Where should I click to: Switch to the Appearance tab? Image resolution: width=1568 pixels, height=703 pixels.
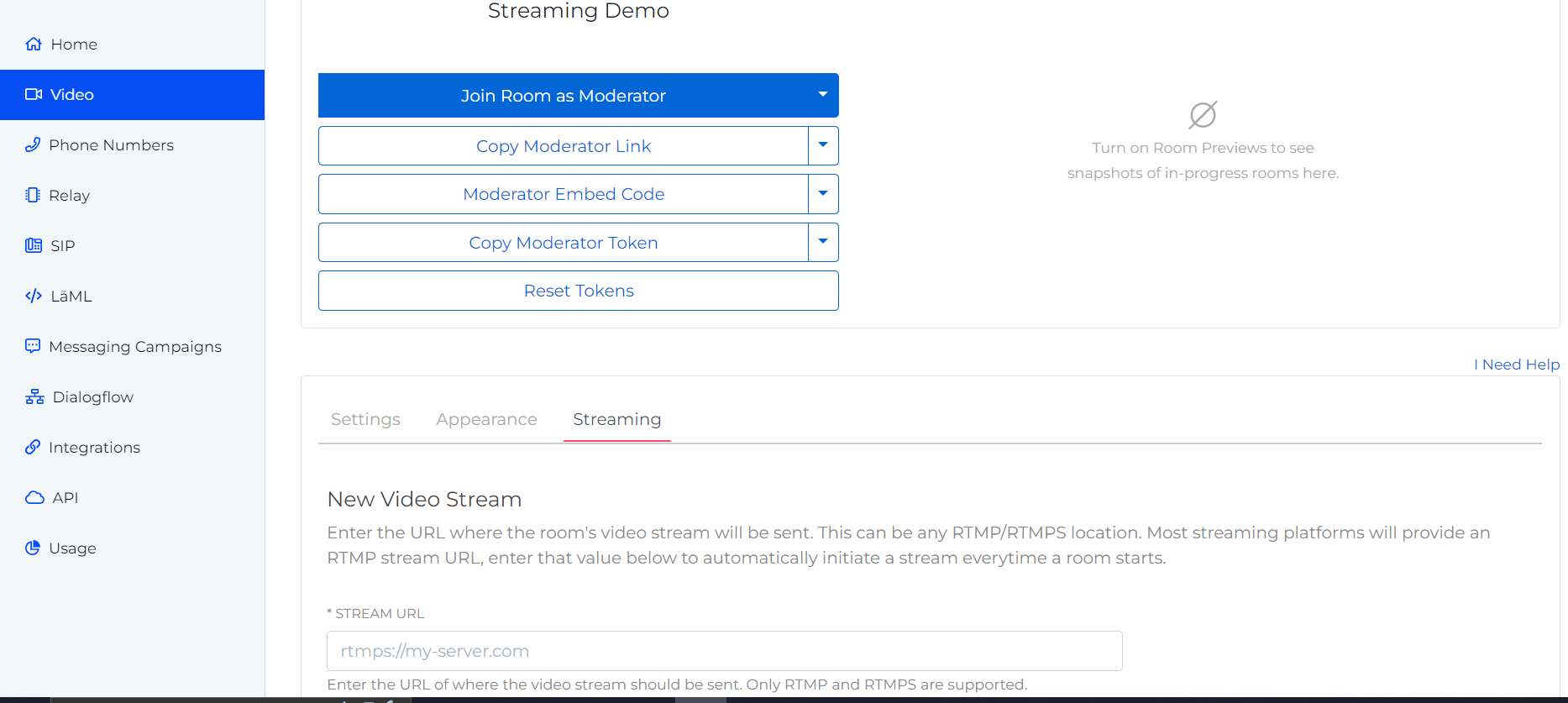(x=486, y=419)
